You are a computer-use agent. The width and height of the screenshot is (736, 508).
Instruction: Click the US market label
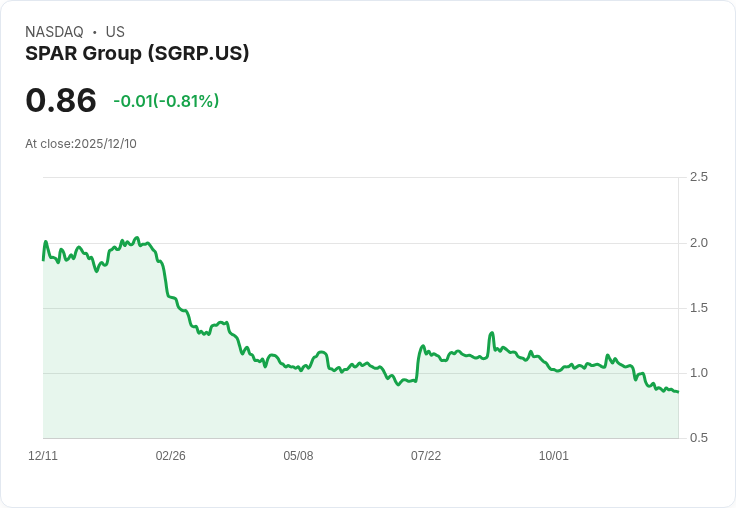[115, 32]
